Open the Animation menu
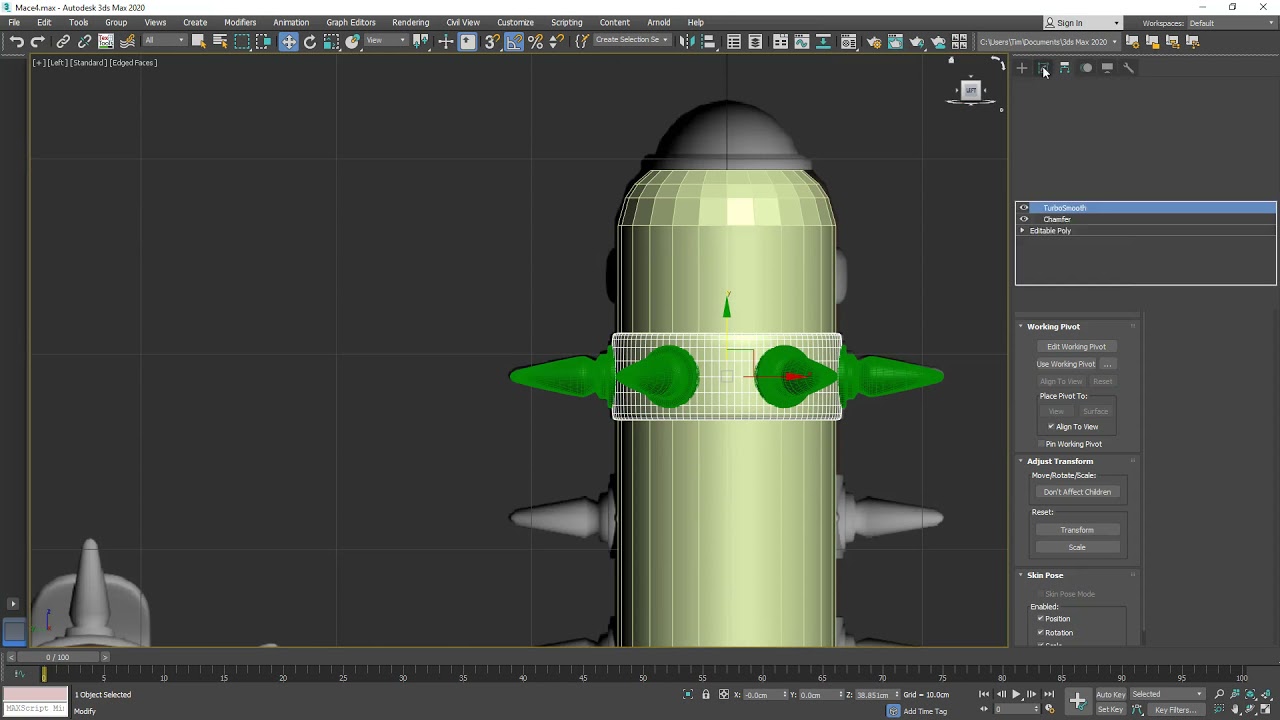This screenshot has height=720, width=1280. coord(291,22)
